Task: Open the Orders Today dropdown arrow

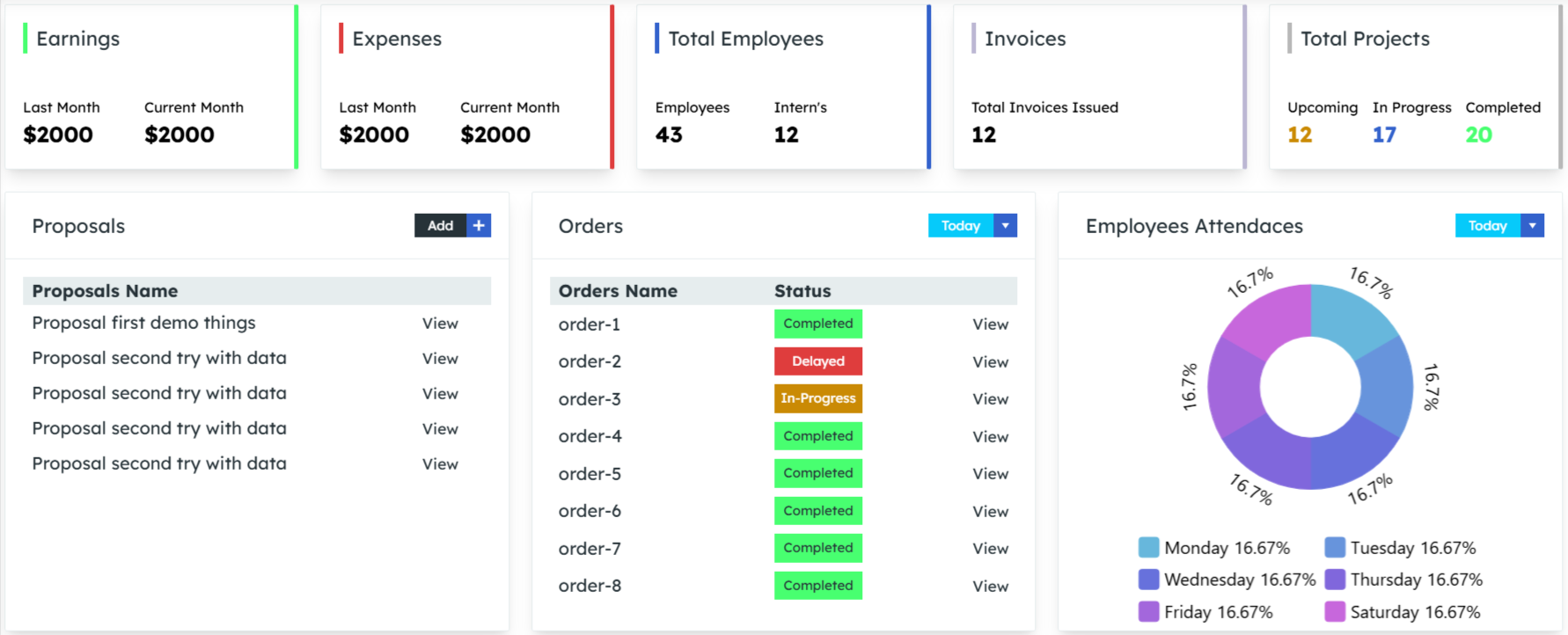Action: coord(1005,226)
